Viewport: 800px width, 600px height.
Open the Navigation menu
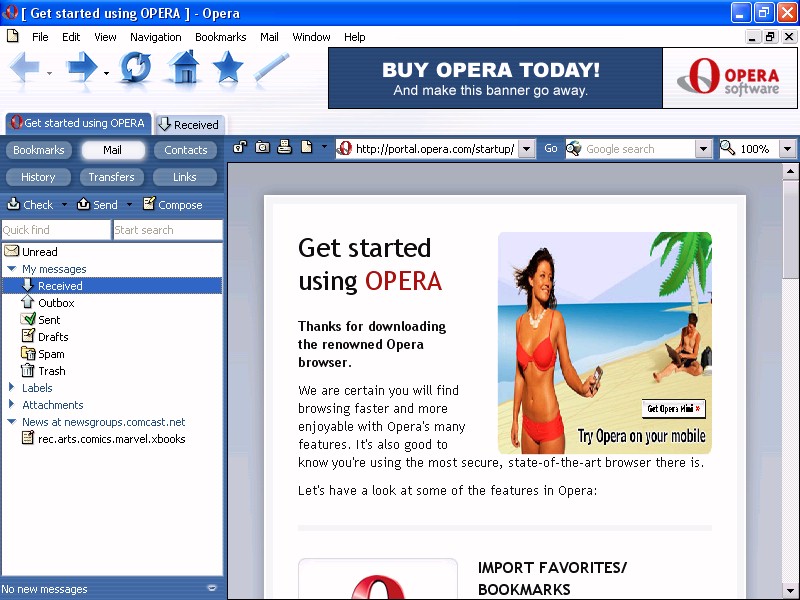pyautogui.click(x=156, y=37)
